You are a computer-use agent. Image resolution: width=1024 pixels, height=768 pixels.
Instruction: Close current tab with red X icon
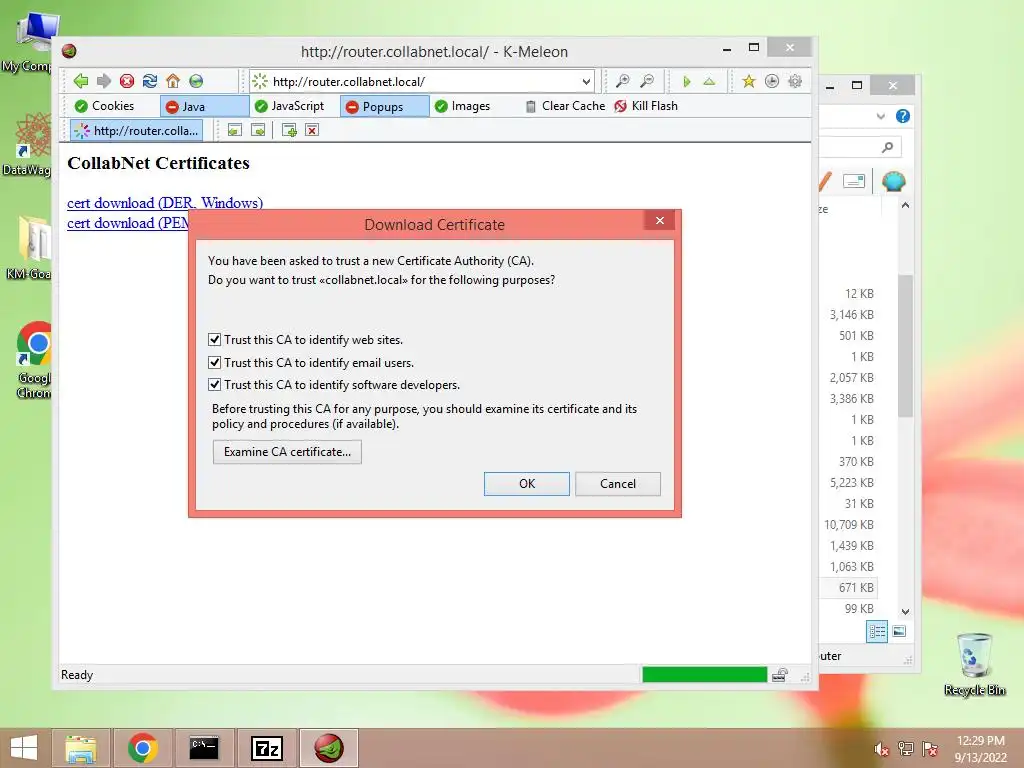tap(312, 131)
